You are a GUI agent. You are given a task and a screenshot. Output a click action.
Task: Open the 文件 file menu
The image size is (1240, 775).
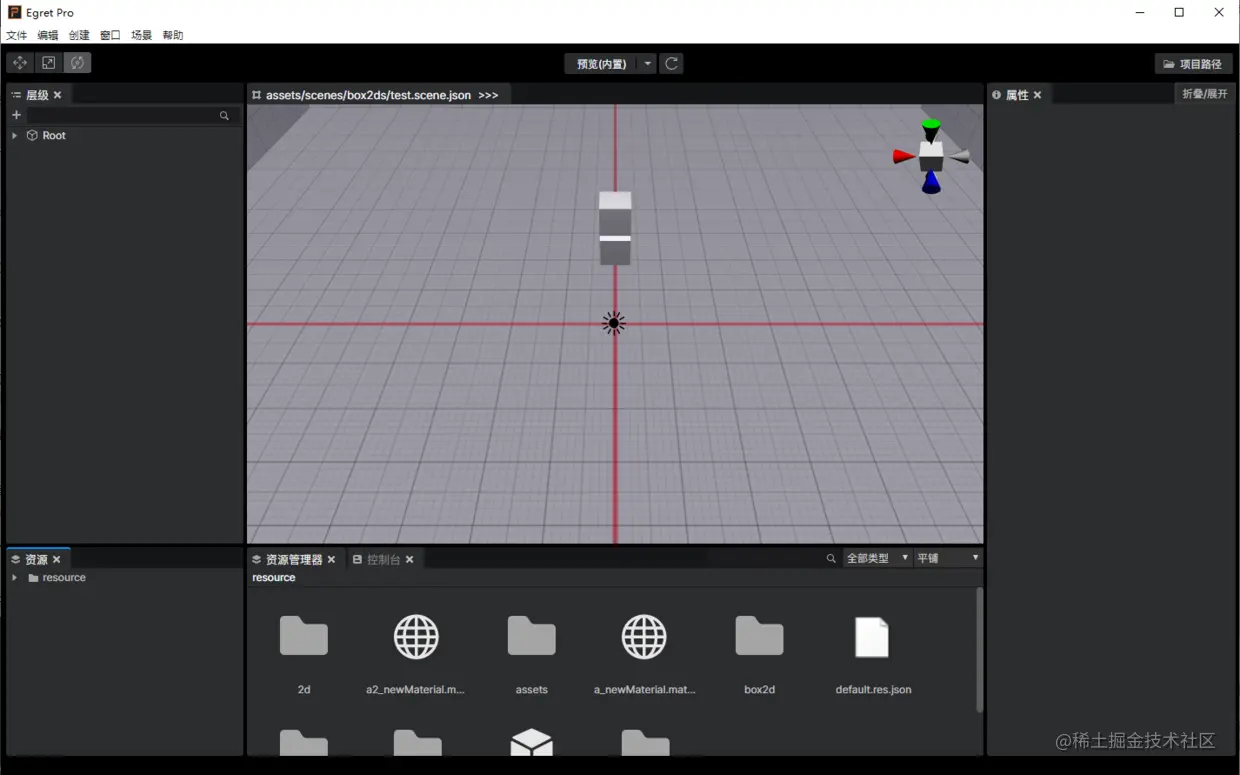click(17, 35)
